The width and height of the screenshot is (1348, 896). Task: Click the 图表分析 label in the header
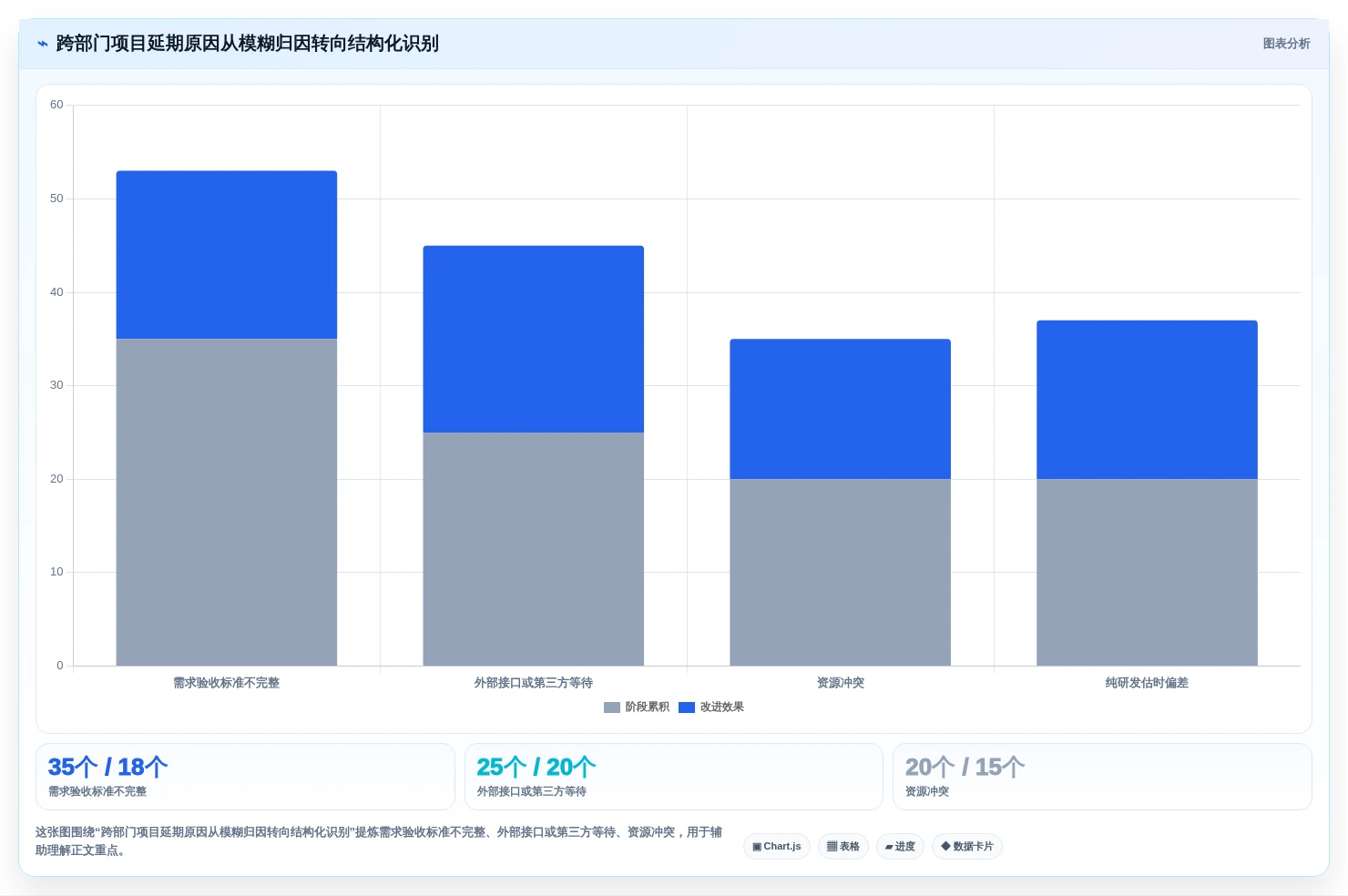pos(1286,44)
